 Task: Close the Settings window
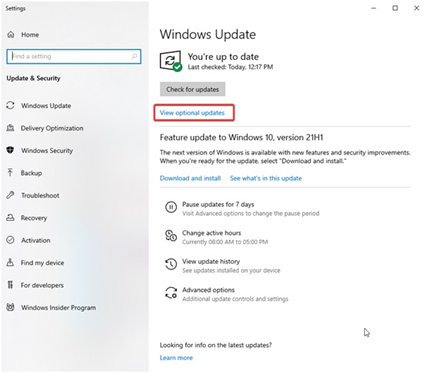tap(416, 8)
